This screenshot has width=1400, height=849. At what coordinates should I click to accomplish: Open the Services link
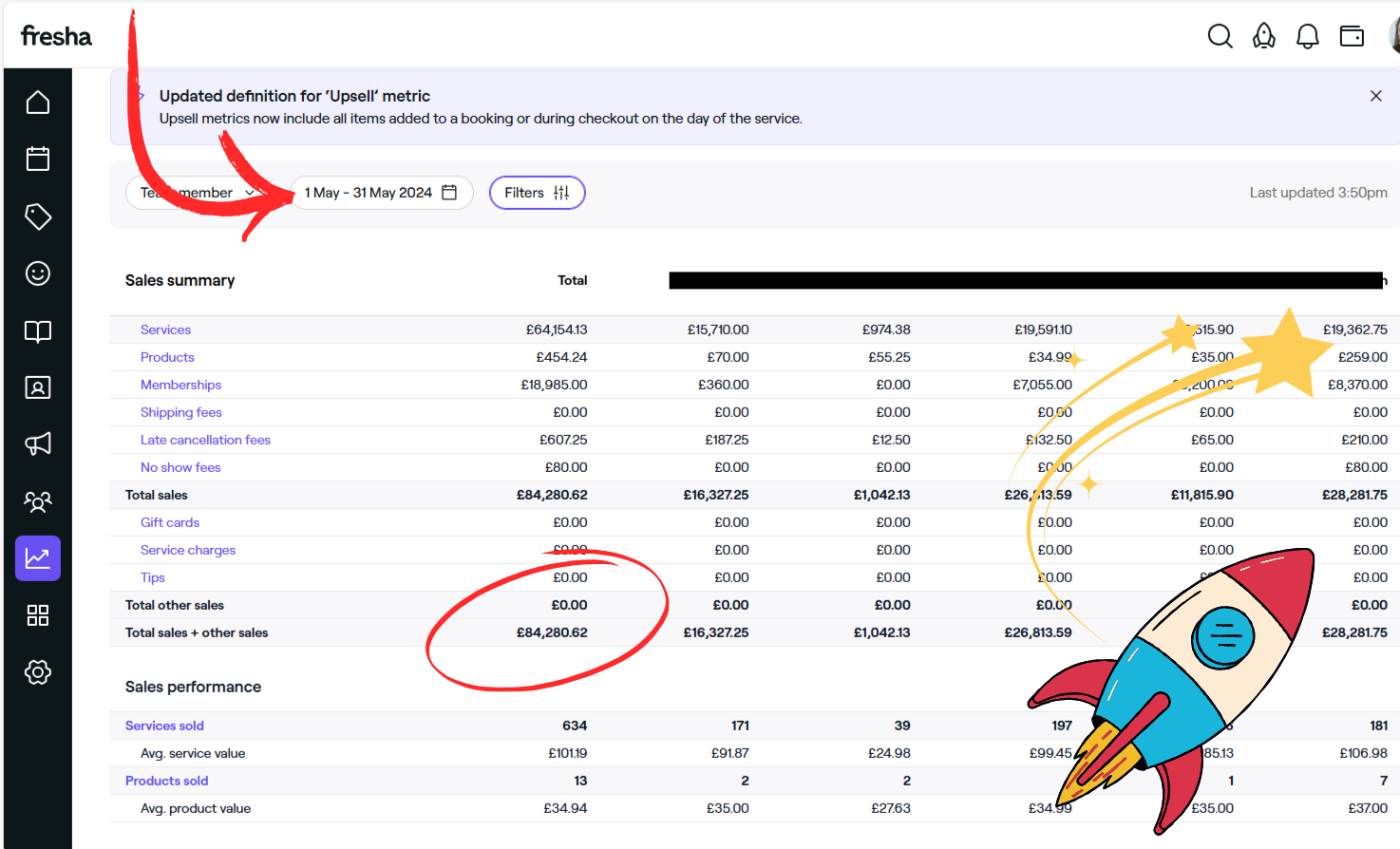click(x=165, y=330)
